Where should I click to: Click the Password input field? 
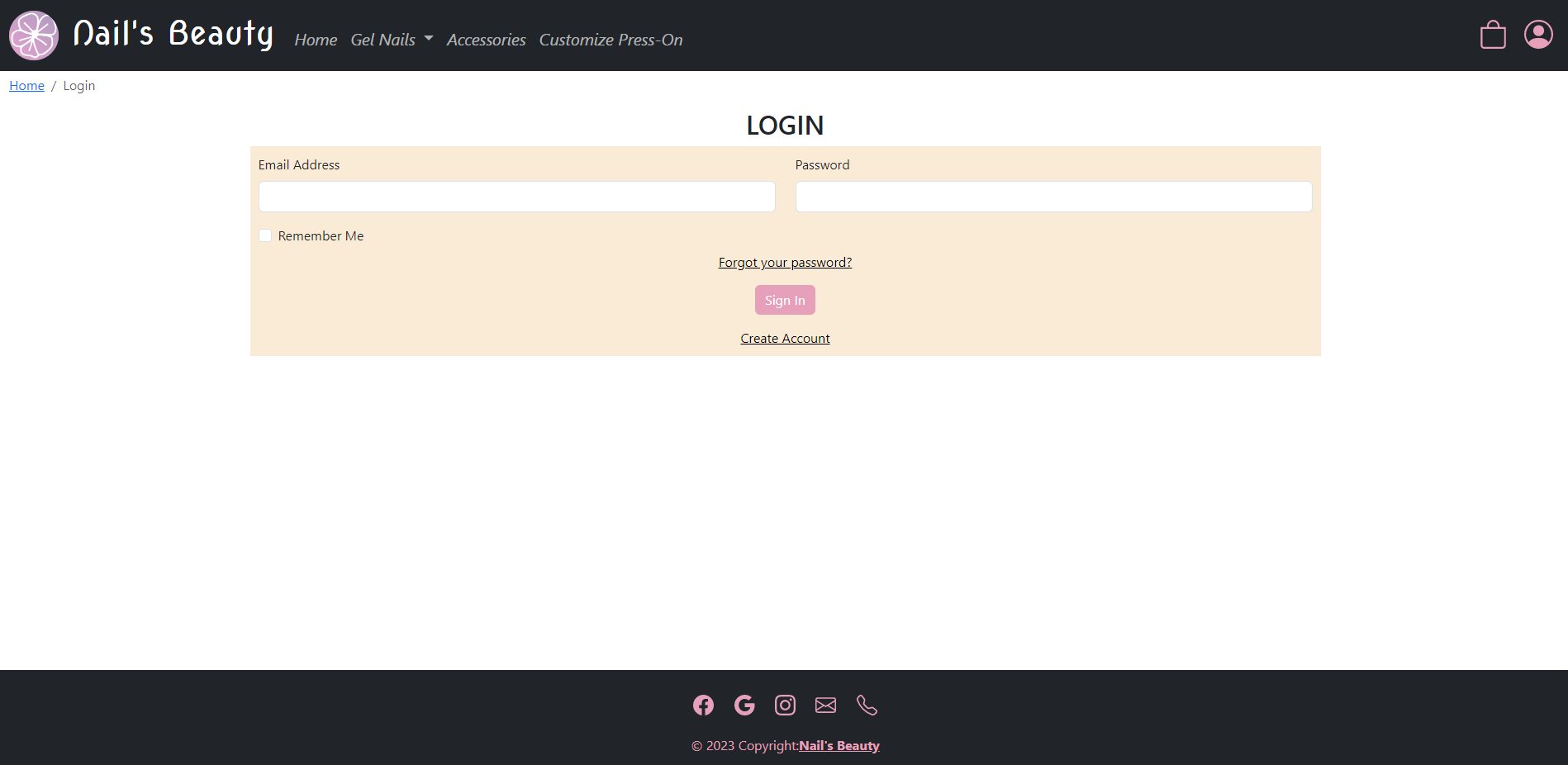pyautogui.click(x=1053, y=197)
